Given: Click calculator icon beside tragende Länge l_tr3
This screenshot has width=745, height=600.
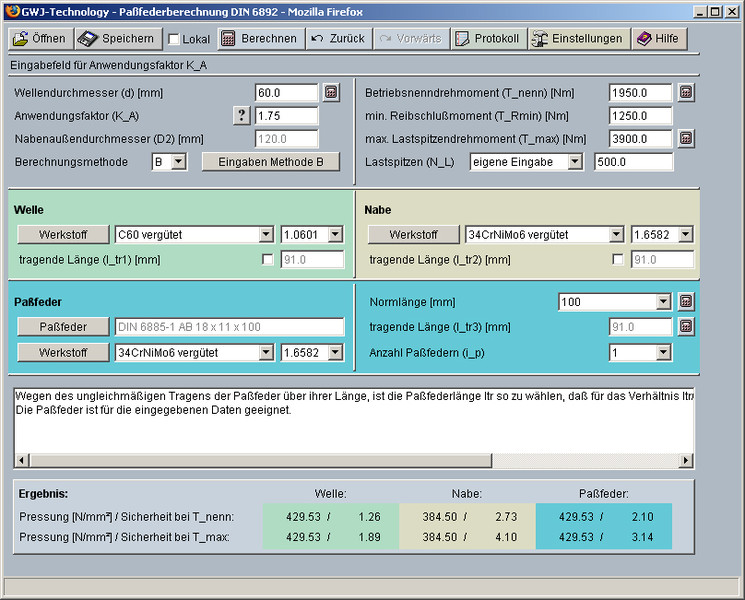Looking at the screenshot, I should (686, 326).
